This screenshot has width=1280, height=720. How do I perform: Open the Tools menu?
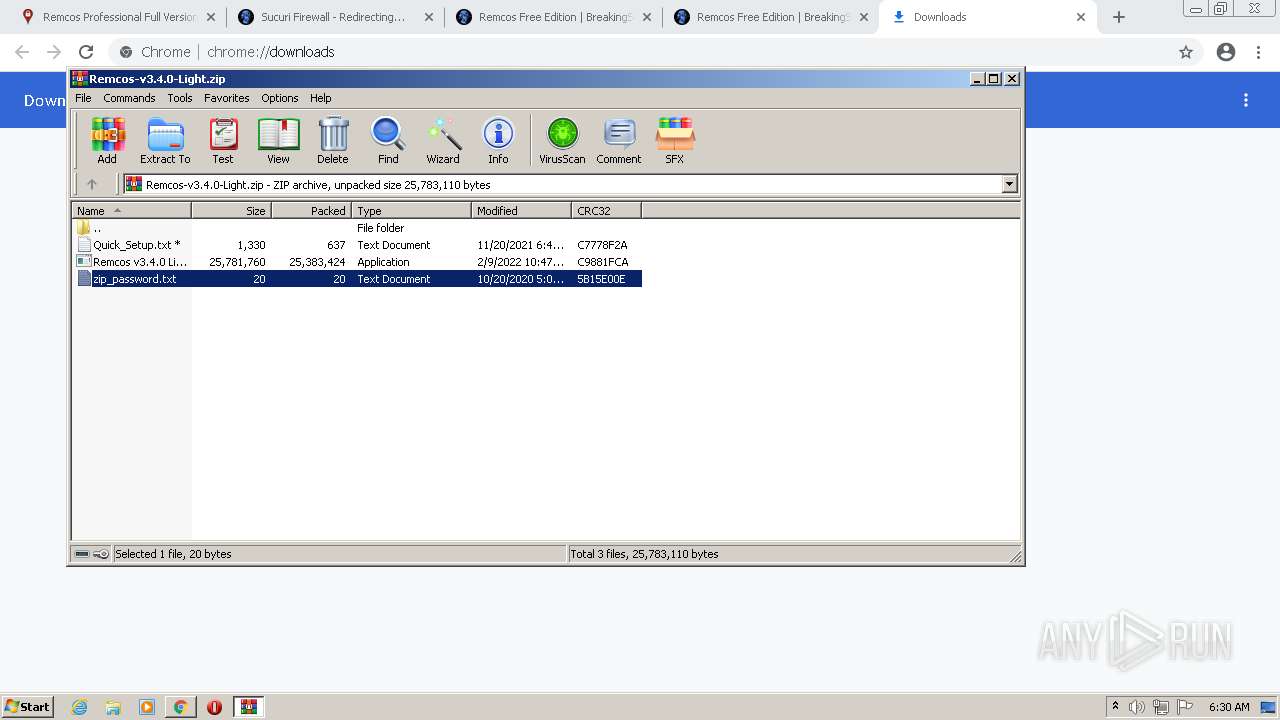[x=180, y=98]
